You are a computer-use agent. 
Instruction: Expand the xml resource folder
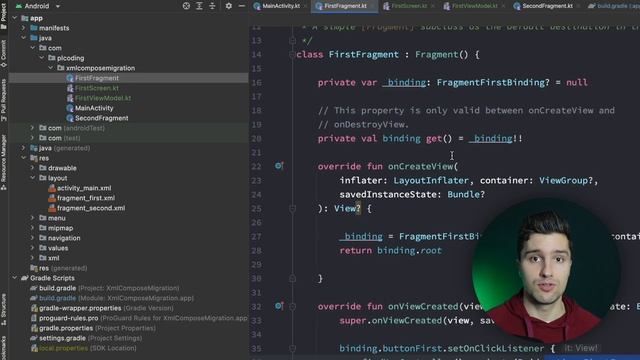pyautogui.click(x=33, y=258)
